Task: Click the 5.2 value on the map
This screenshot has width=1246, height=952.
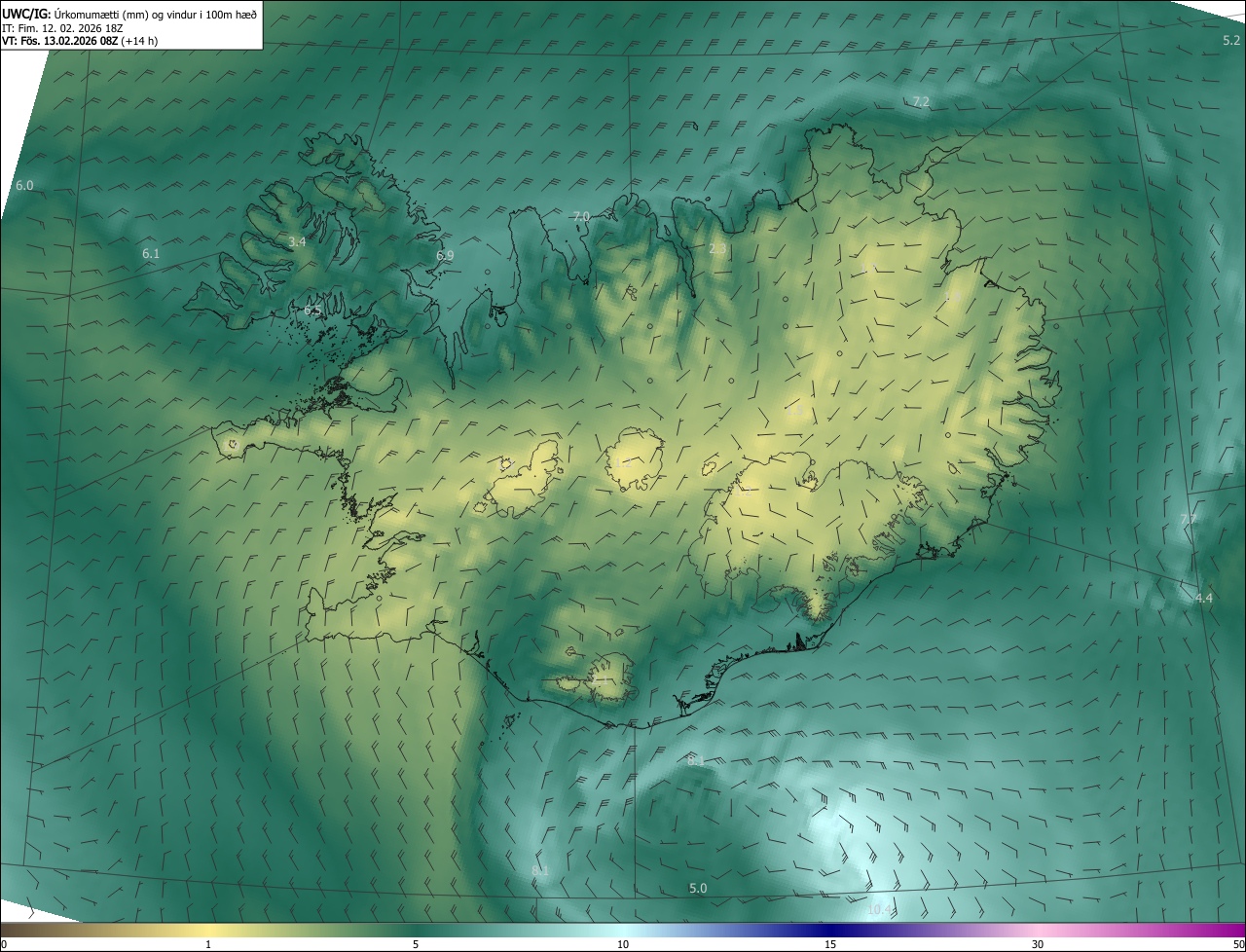Action: [1231, 41]
